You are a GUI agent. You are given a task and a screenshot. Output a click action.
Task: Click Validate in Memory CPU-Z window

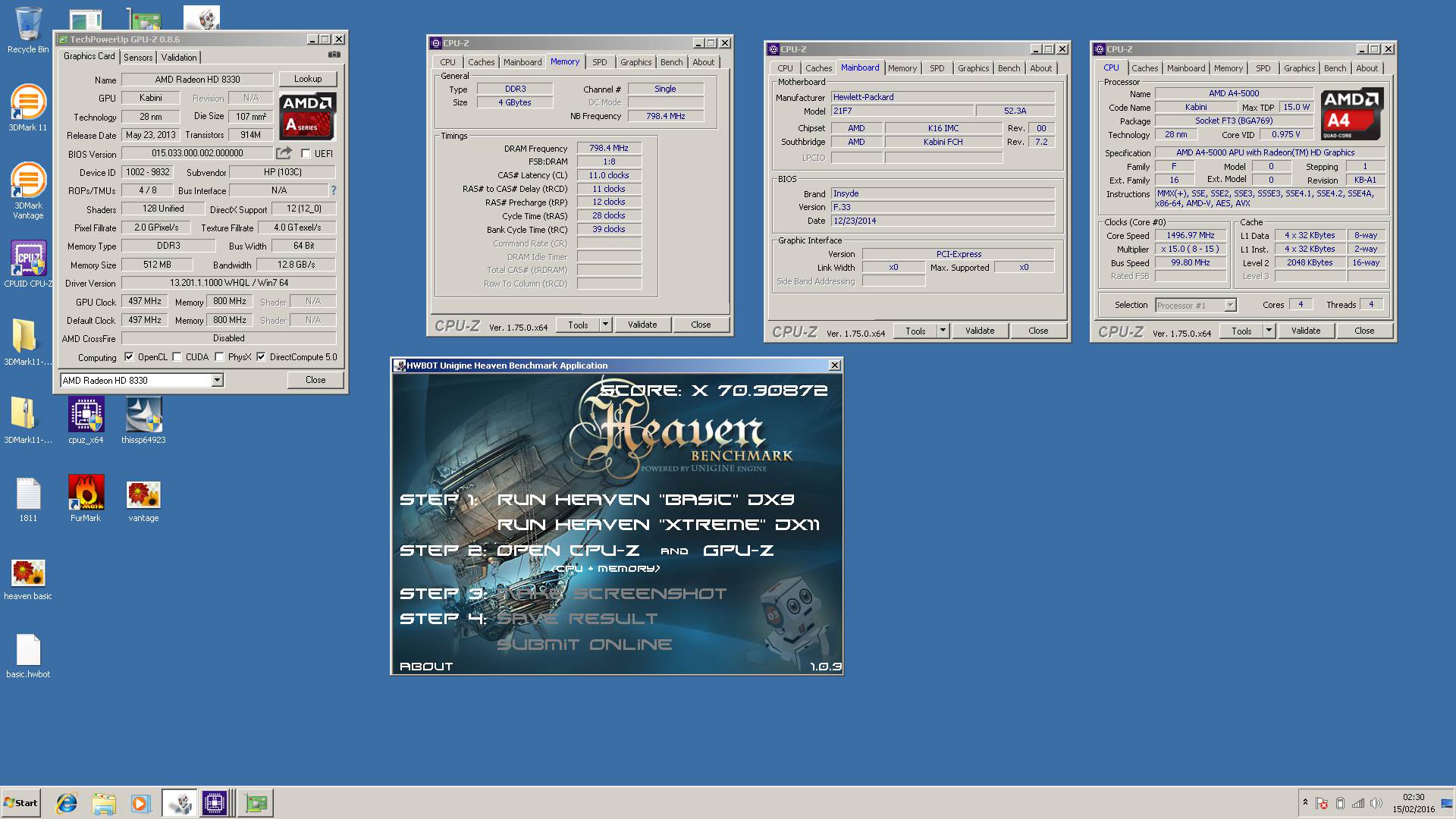pos(642,325)
